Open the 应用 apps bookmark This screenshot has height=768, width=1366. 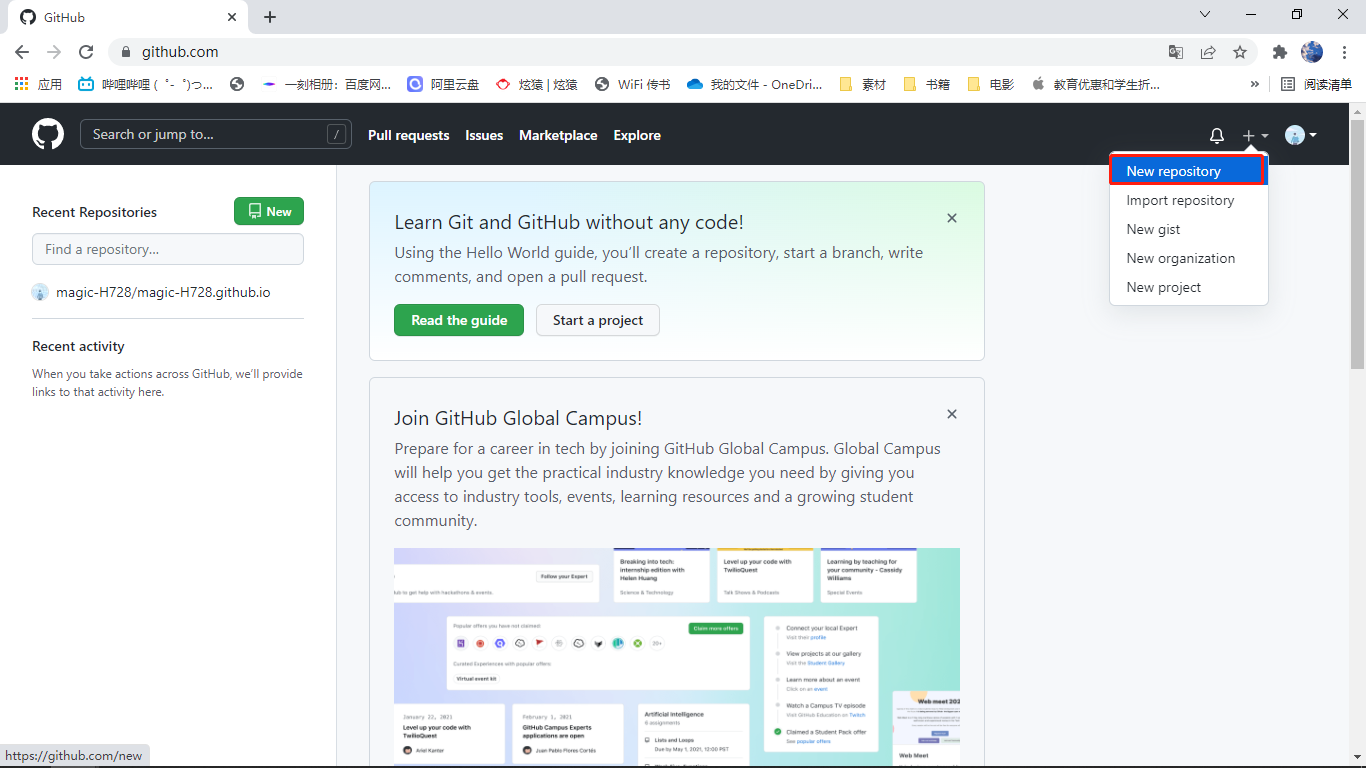click(38, 84)
